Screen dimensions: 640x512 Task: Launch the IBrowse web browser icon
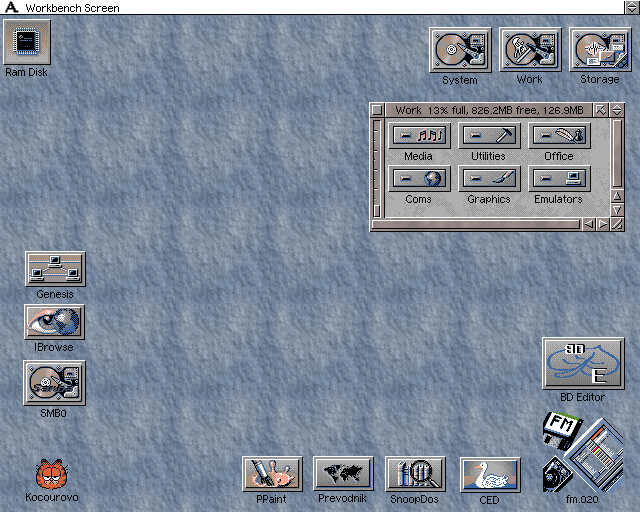coord(54,322)
